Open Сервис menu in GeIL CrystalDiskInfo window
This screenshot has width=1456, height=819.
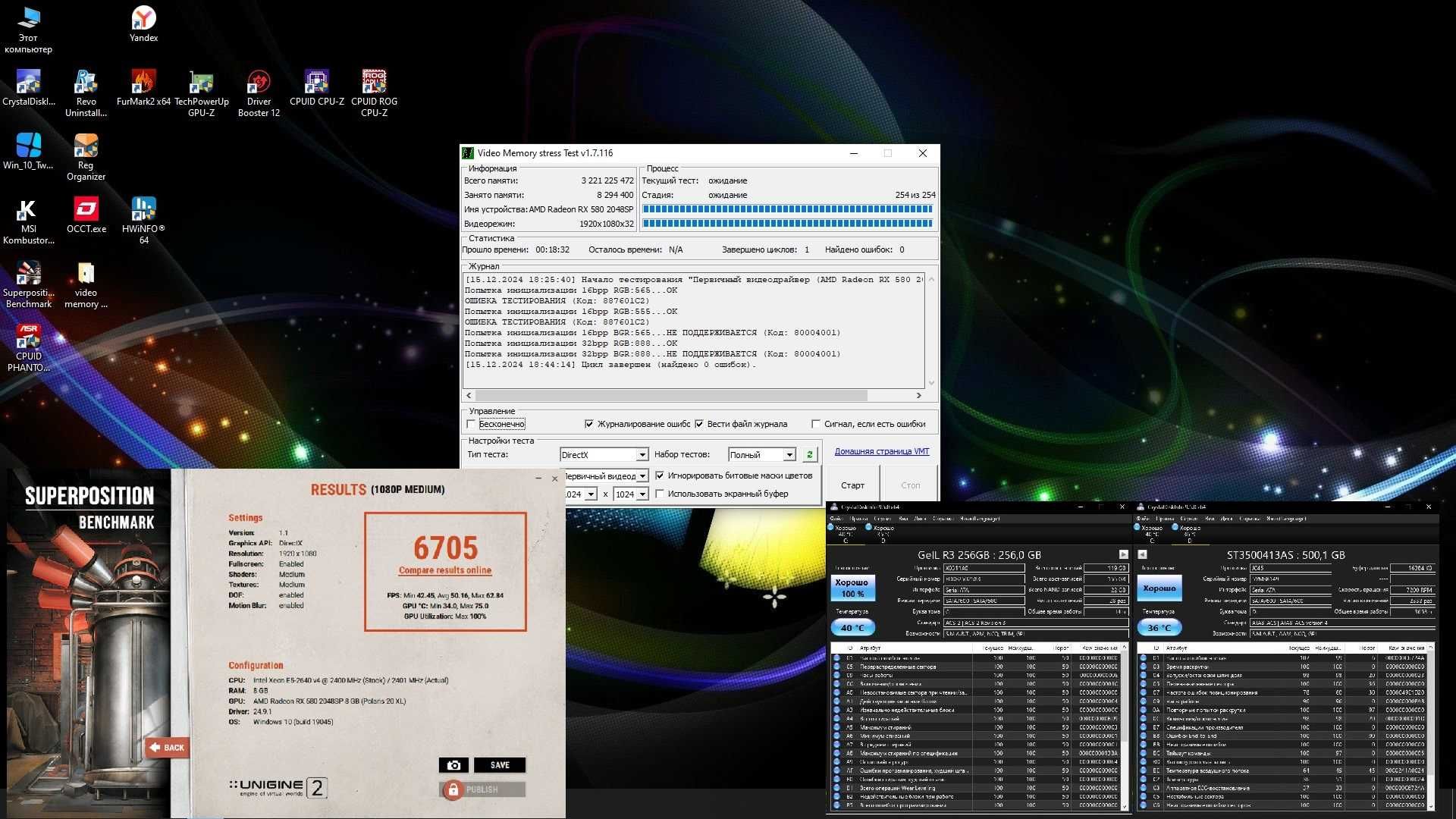883,519
